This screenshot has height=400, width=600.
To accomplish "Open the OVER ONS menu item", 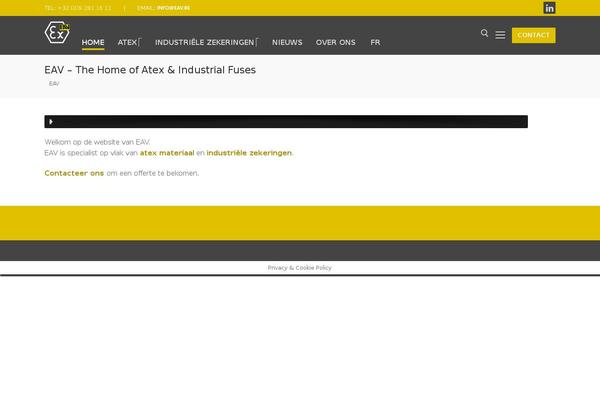I will tap(336, 42).
